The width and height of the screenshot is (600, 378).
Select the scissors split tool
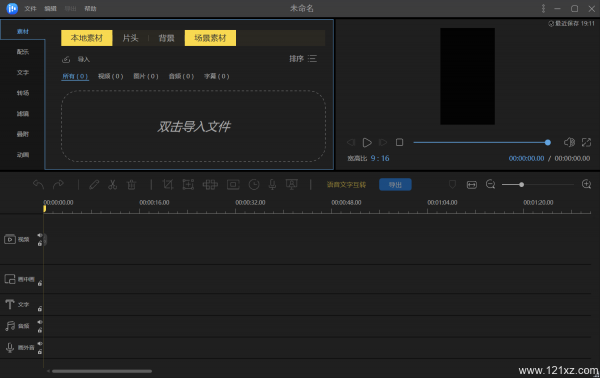tap(112, 184)
